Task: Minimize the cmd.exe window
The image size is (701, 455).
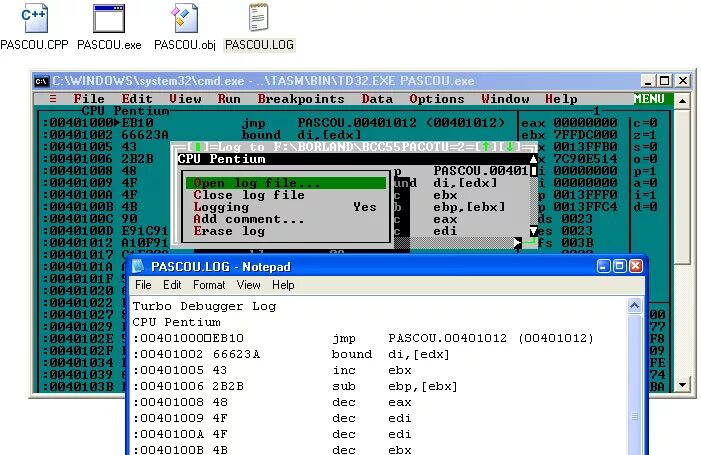Action: click(x=648, y=81)
